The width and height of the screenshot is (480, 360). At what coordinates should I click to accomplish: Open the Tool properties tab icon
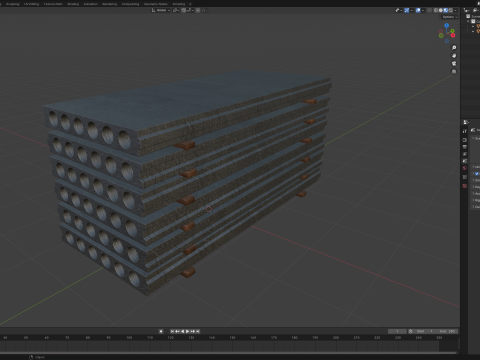tap(464, 131)
